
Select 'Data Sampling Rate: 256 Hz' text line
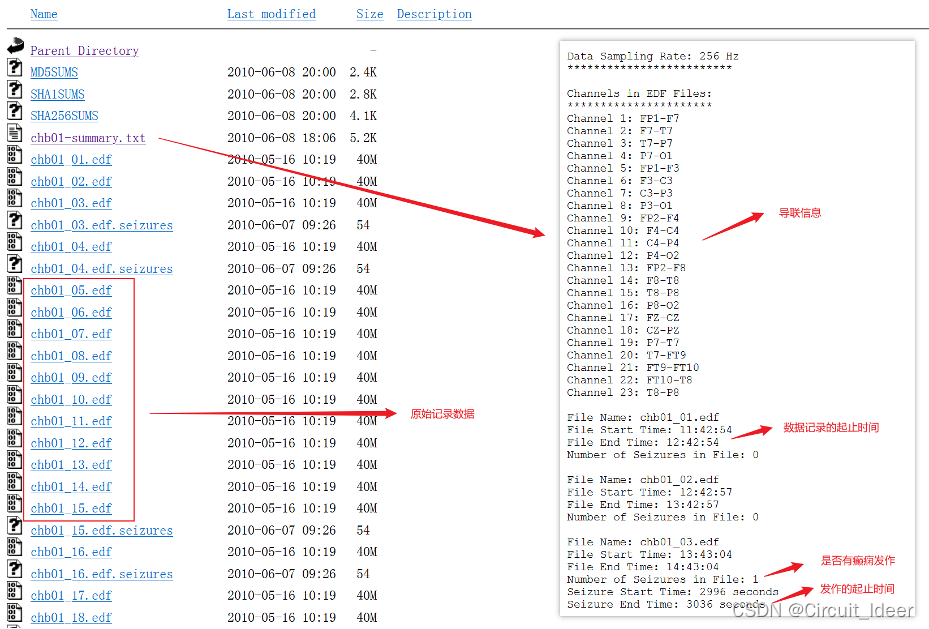click(653, 56)
